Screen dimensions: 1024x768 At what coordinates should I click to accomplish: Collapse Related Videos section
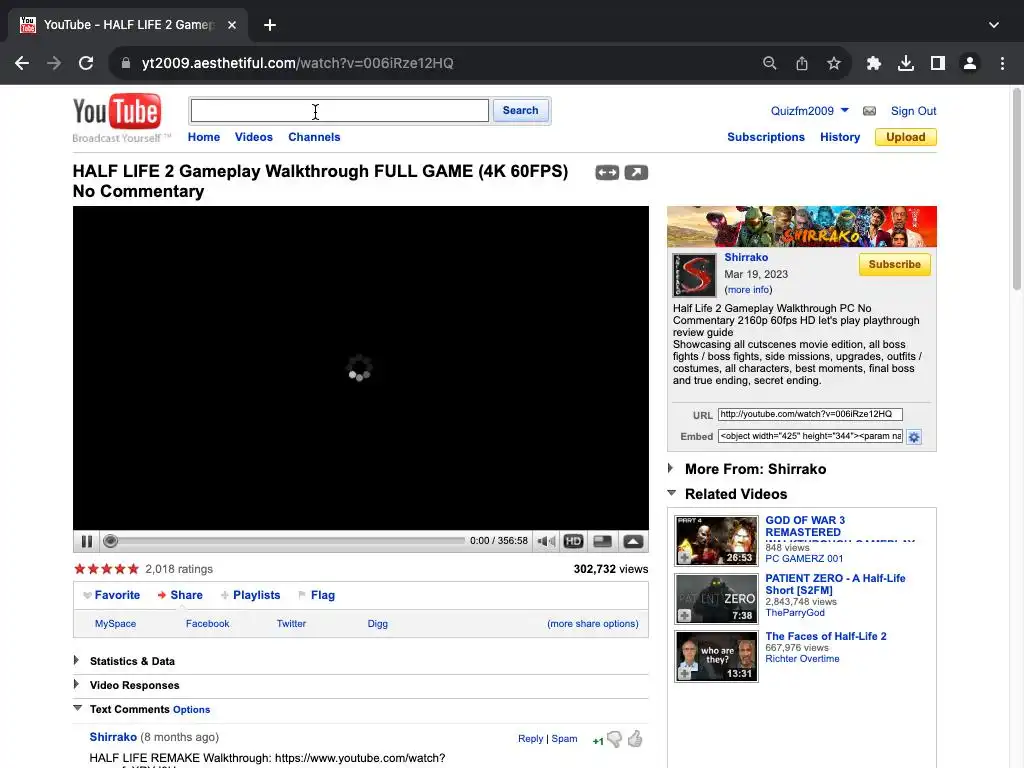pos(671,493)
